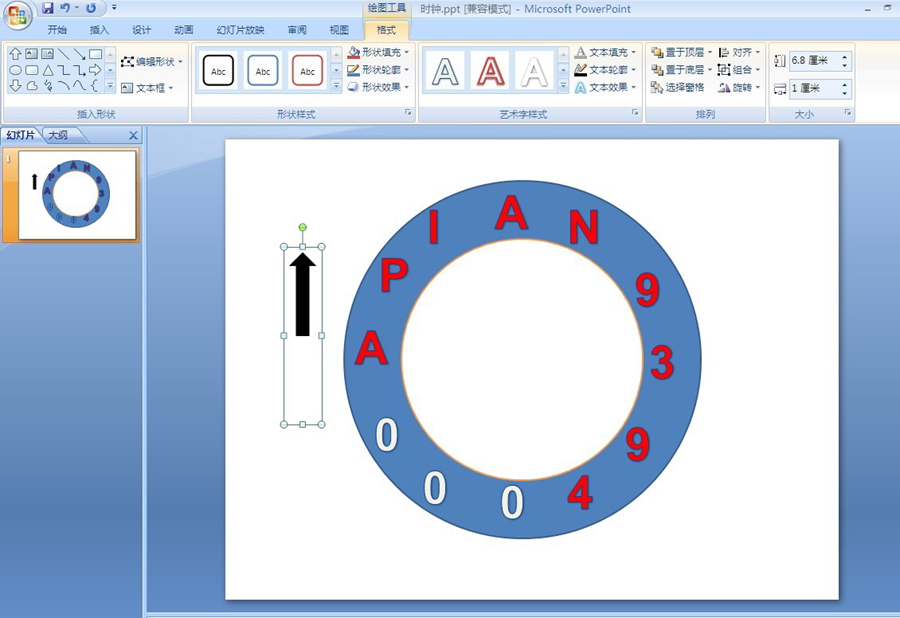Viewport: 900px width, 618px height.
Task: Apply the red outline Abc style
Action: click(x=307, y=71)
